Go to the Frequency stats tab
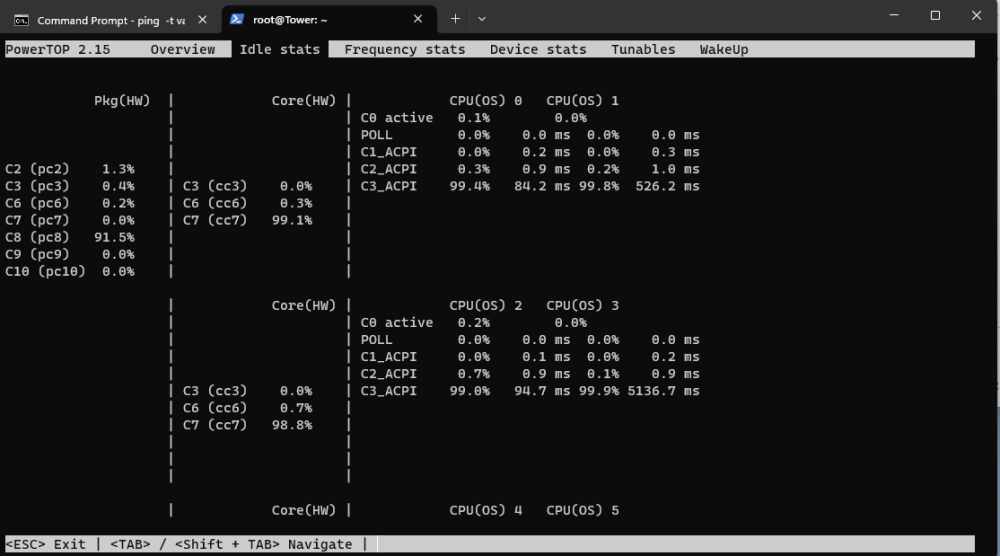Image resolution: width=1000 pixels, height=556 pixels. [x=404, y=50]
